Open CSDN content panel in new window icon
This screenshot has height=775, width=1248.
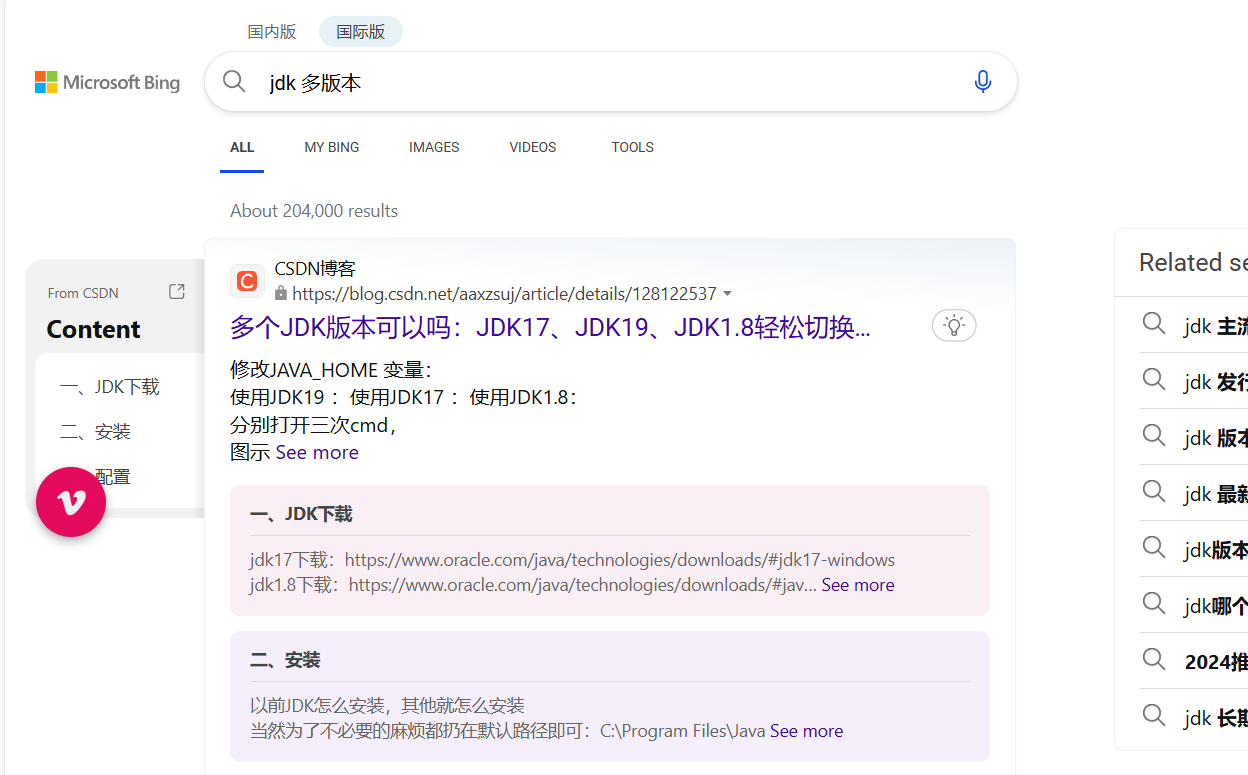point(177,291)
